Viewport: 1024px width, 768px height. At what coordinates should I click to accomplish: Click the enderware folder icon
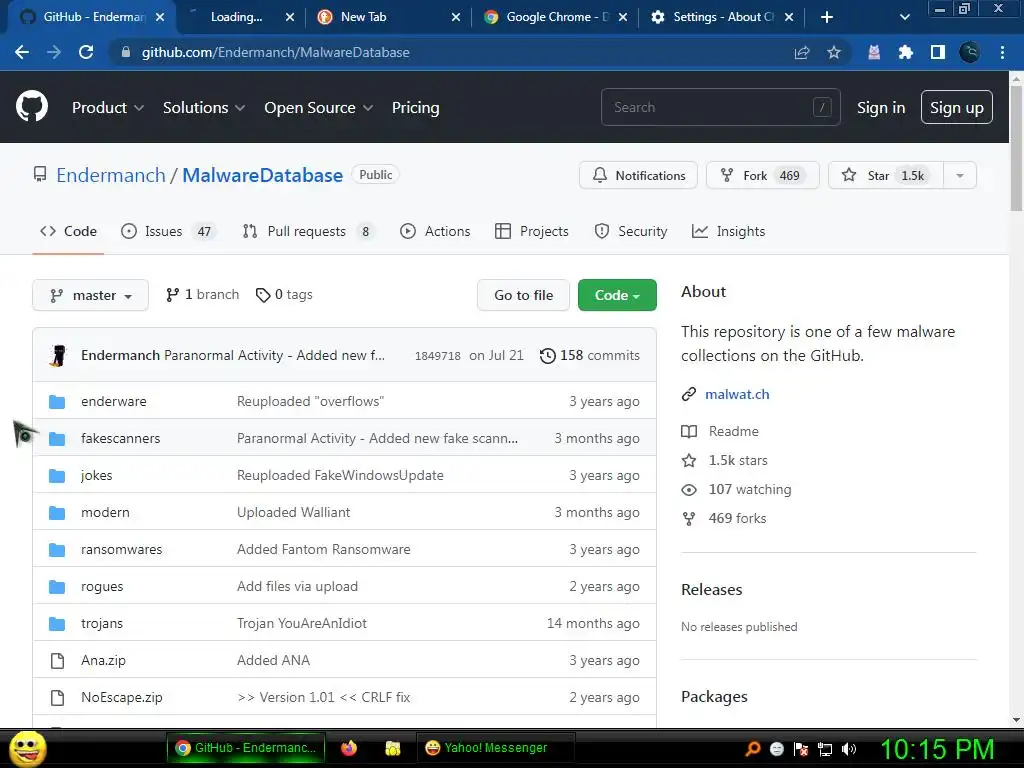pos(57,402)
